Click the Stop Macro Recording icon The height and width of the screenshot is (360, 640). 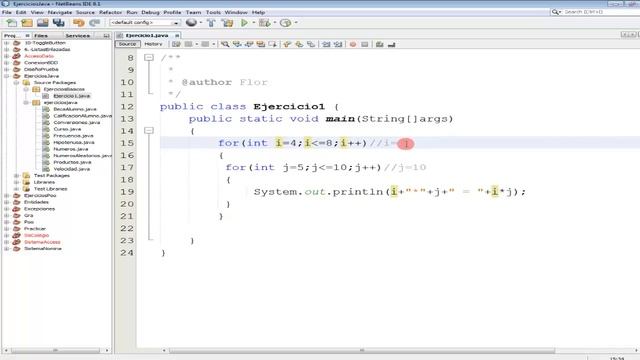(365, 44)
